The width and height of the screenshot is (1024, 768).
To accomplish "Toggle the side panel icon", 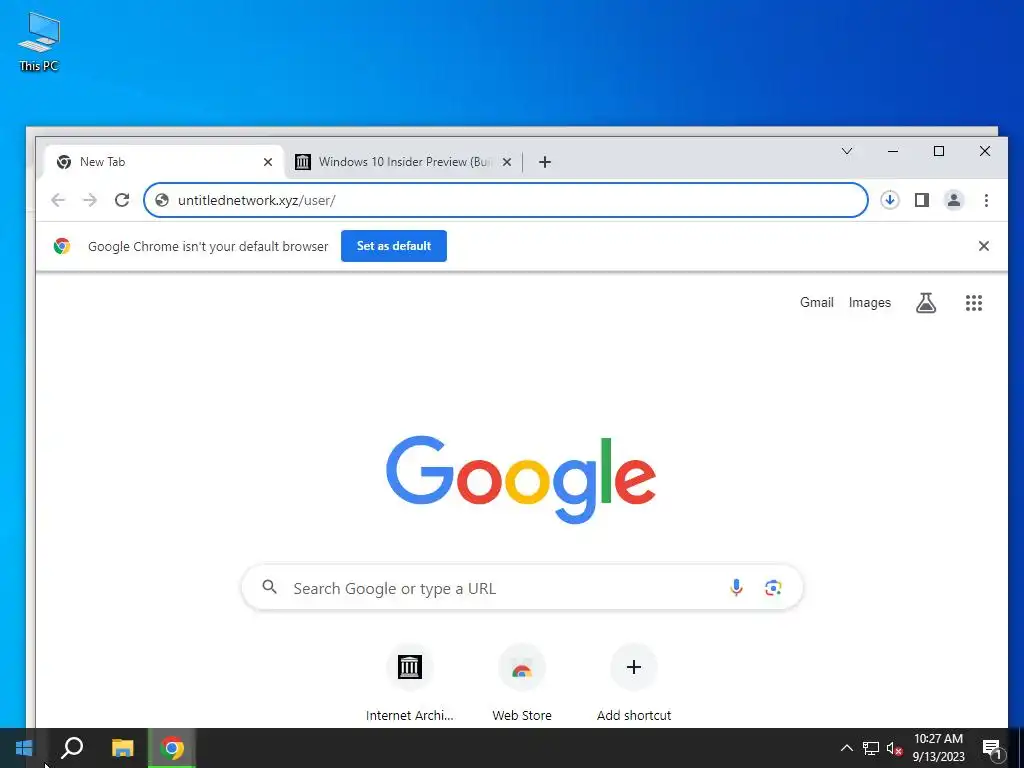I will pyautogui.click(x=921, y=200).
